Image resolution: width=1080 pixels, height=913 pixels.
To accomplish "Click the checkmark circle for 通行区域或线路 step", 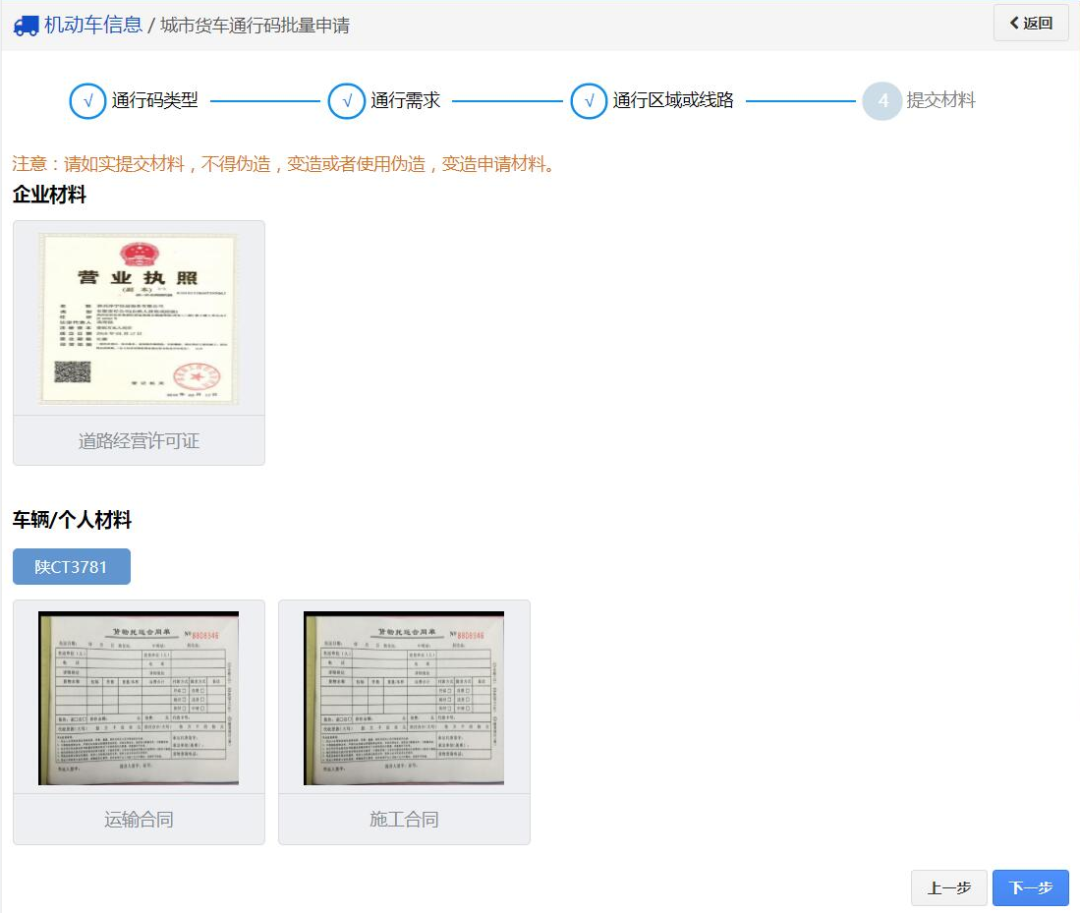I will coord(589,101).
